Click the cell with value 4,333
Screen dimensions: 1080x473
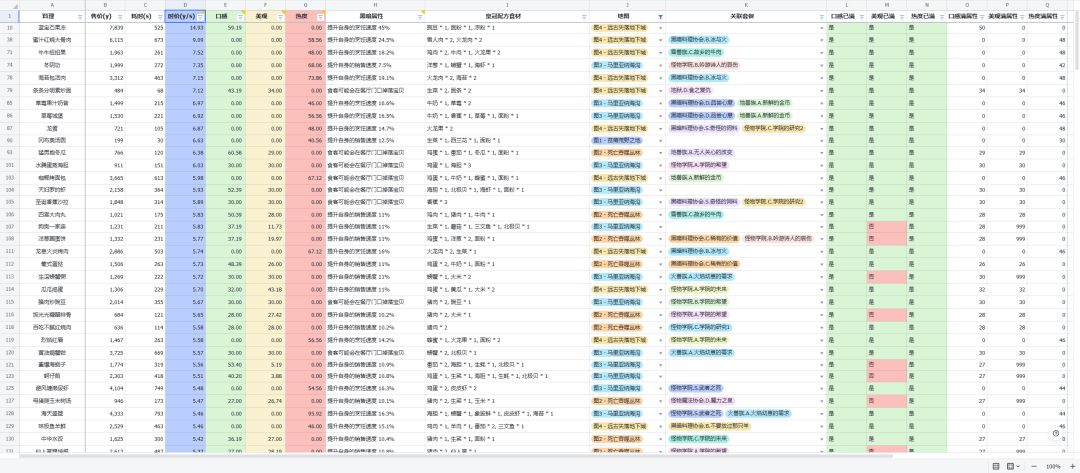click(105, 413)
